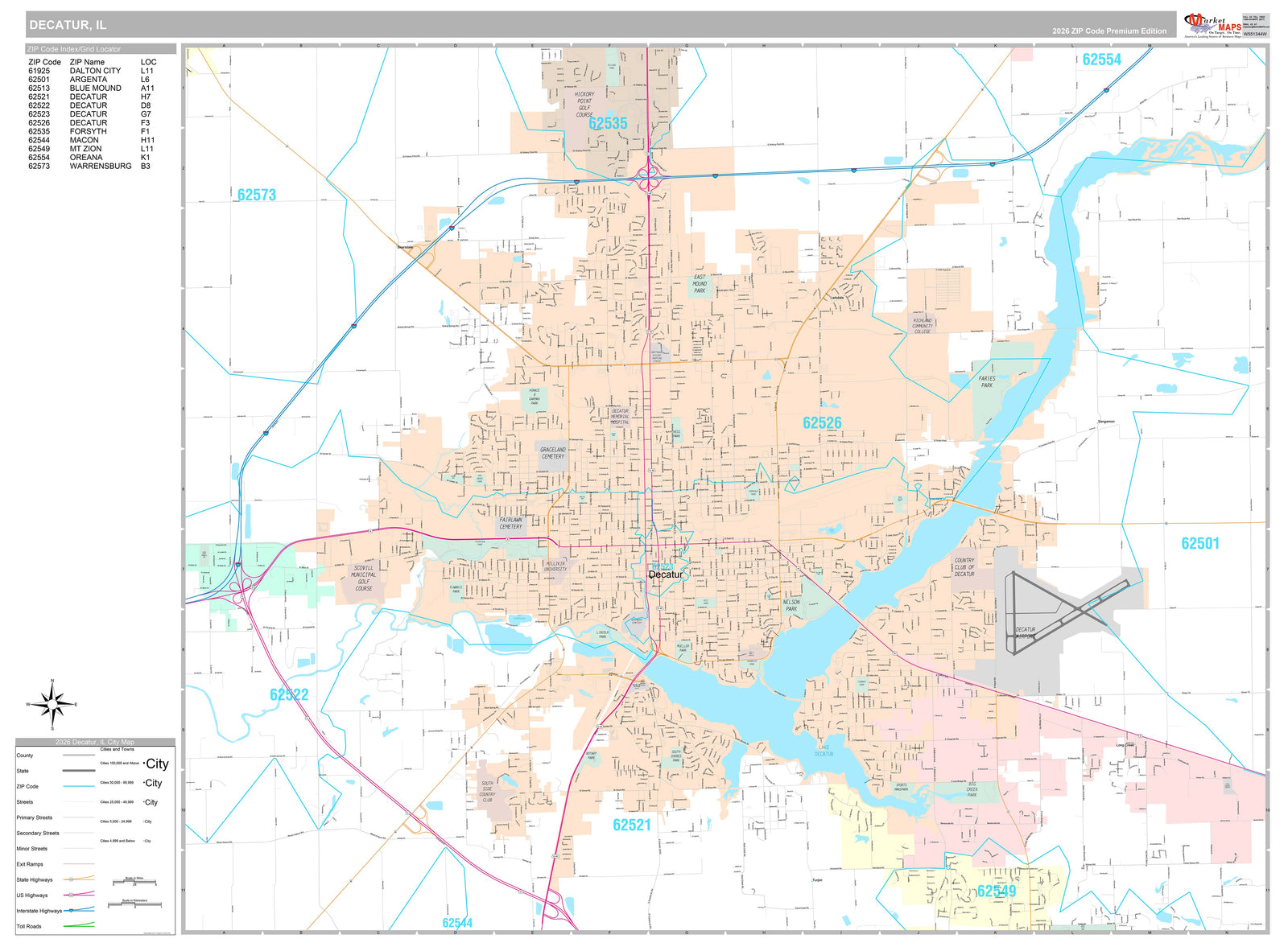
Task: Click the 62521 ZIP label on map
Action: pos(632,825)
